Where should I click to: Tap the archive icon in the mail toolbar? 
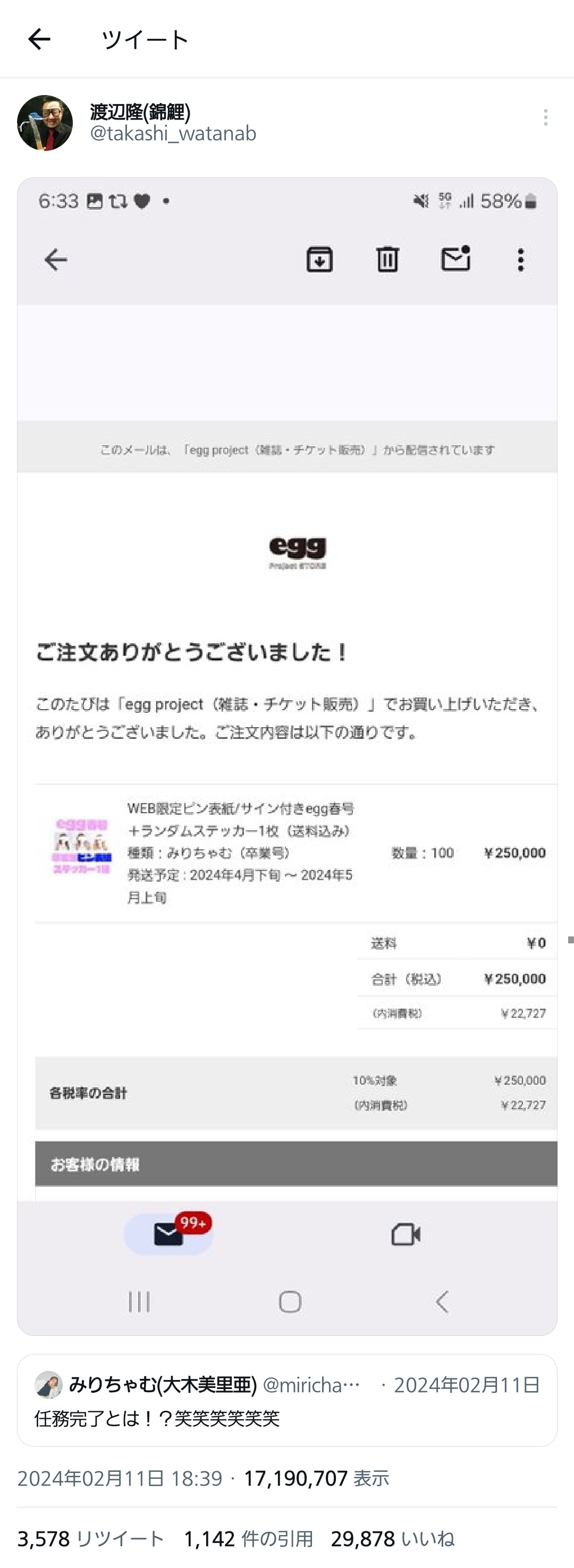click(319, 259)
